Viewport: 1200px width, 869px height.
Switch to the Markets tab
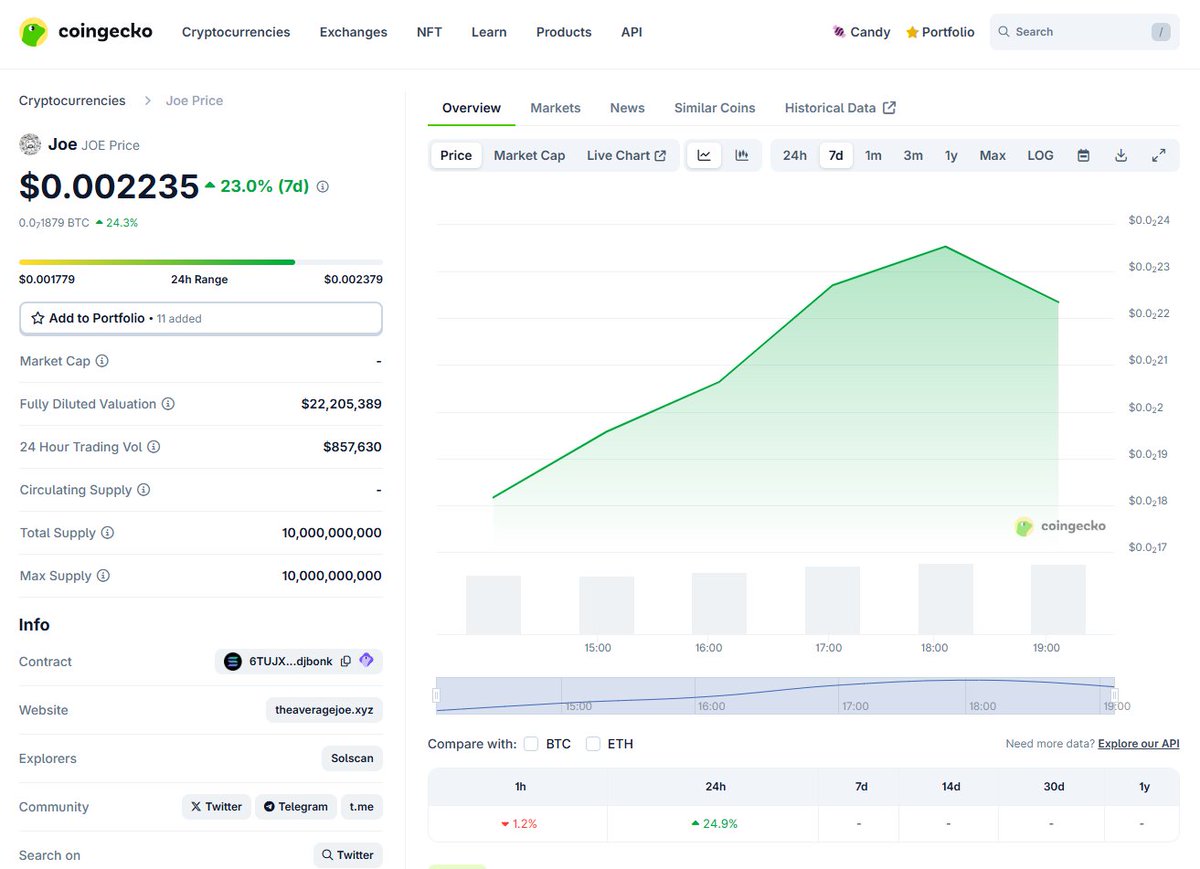555,108
